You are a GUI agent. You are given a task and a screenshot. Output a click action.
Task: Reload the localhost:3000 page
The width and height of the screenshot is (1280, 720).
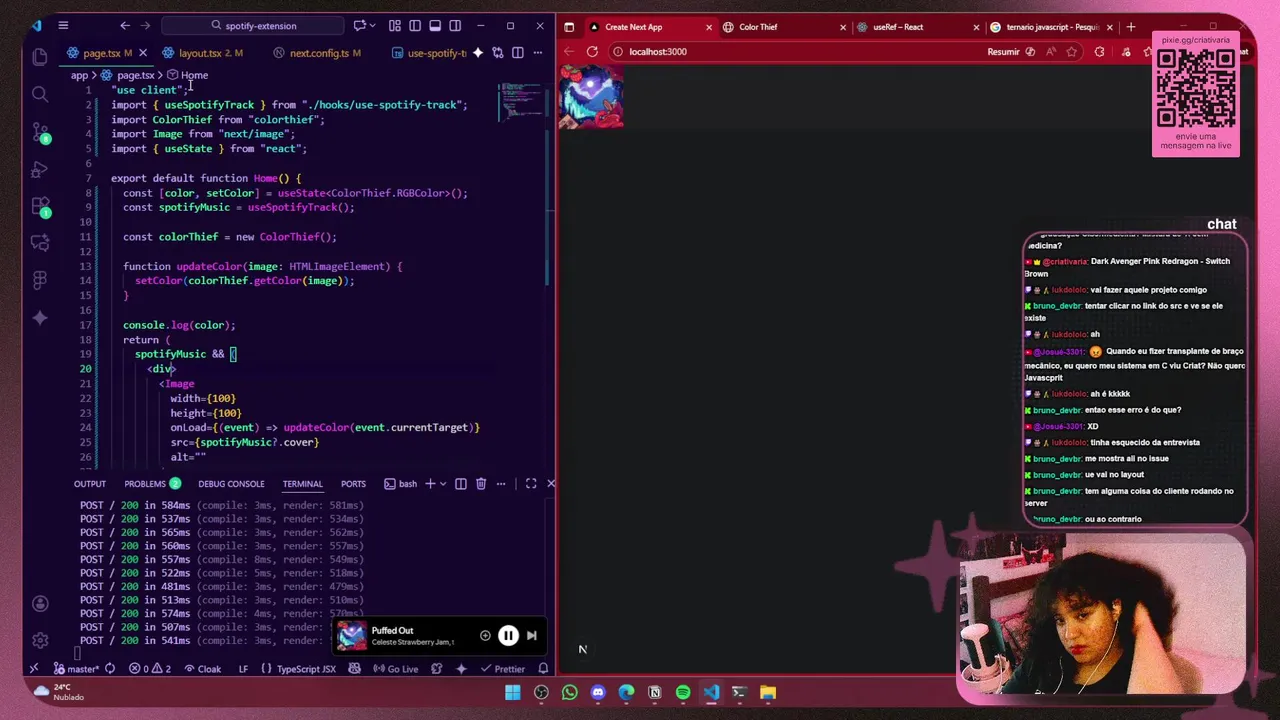592,52
